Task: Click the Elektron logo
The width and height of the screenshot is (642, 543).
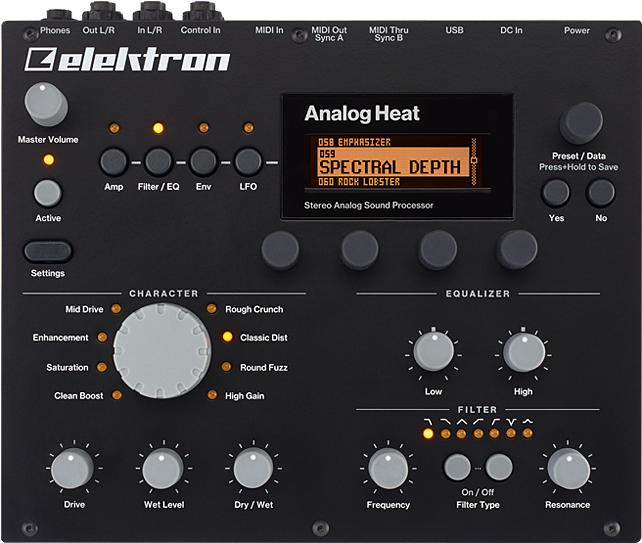Action: (127, 60)
